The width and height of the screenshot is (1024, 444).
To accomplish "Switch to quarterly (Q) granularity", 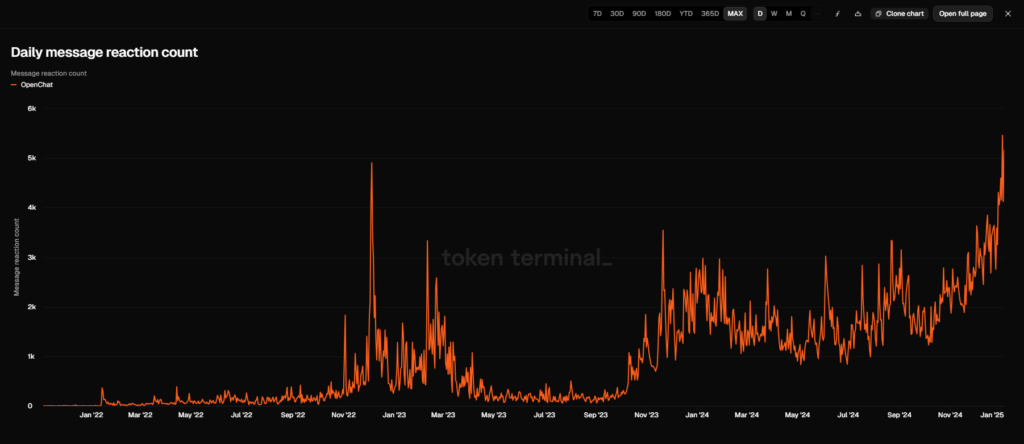I will coord(803,14).
